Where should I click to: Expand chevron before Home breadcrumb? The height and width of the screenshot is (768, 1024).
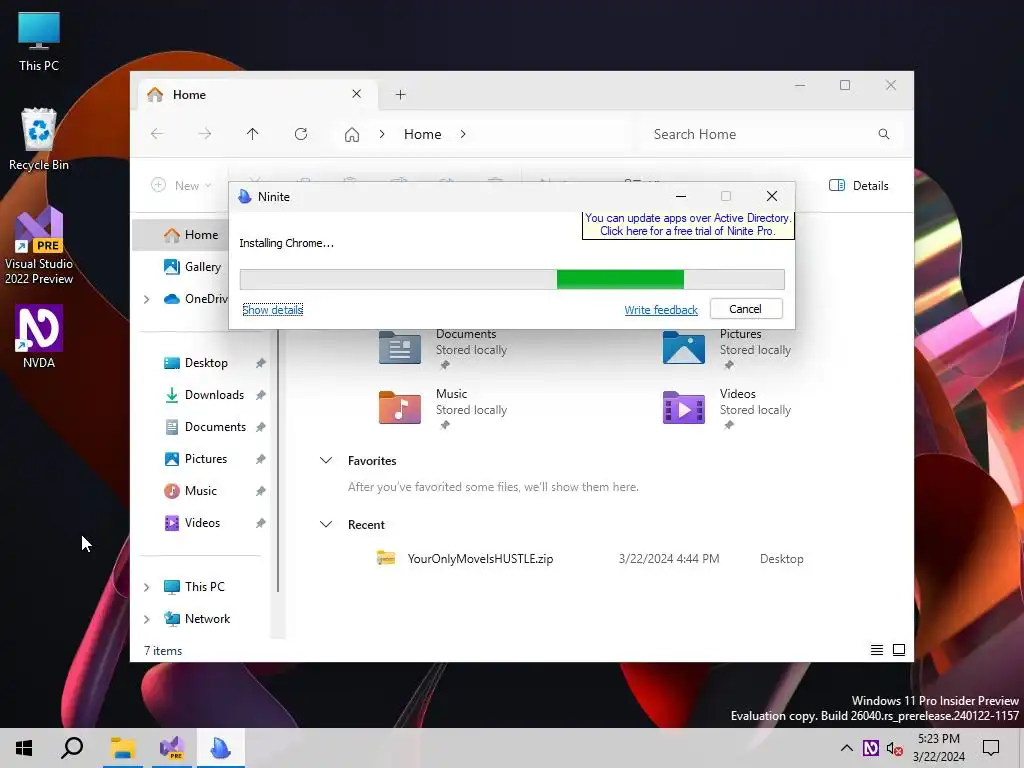click(382, 134)
